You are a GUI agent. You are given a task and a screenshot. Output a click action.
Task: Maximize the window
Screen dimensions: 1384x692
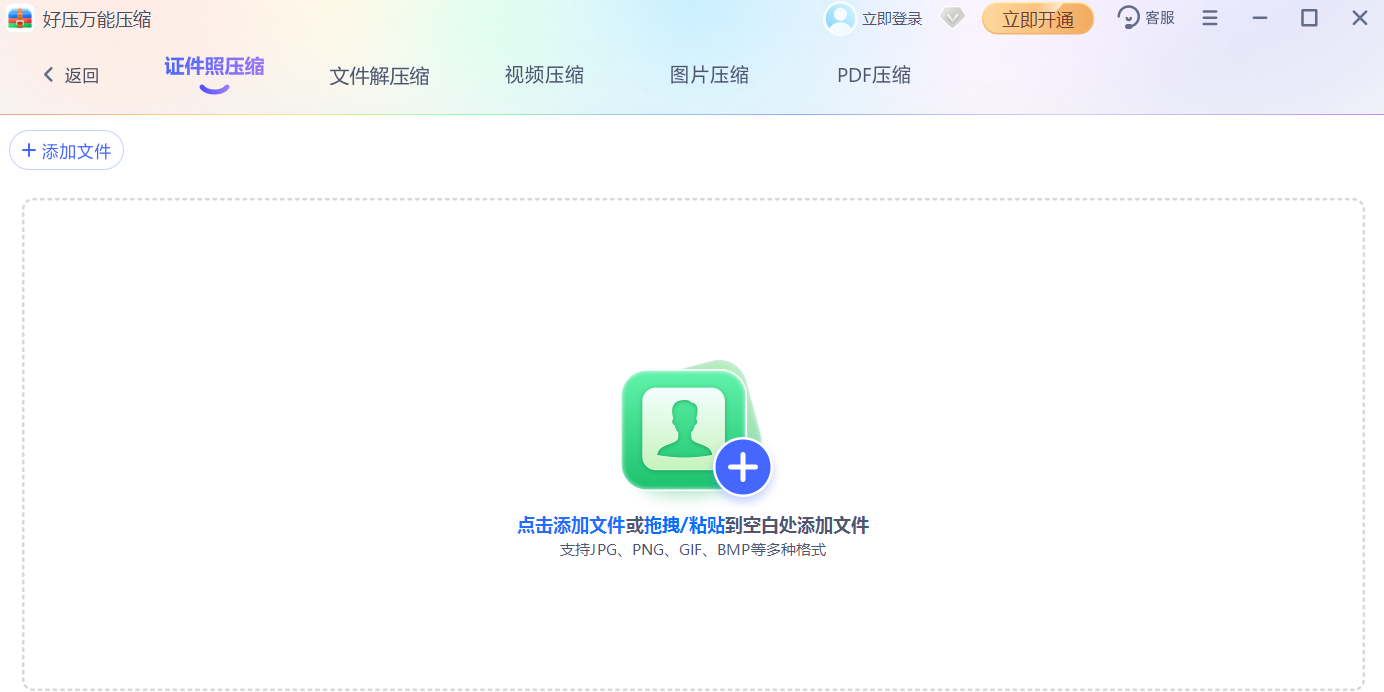pyautogui.click(x=1309, y=18)
